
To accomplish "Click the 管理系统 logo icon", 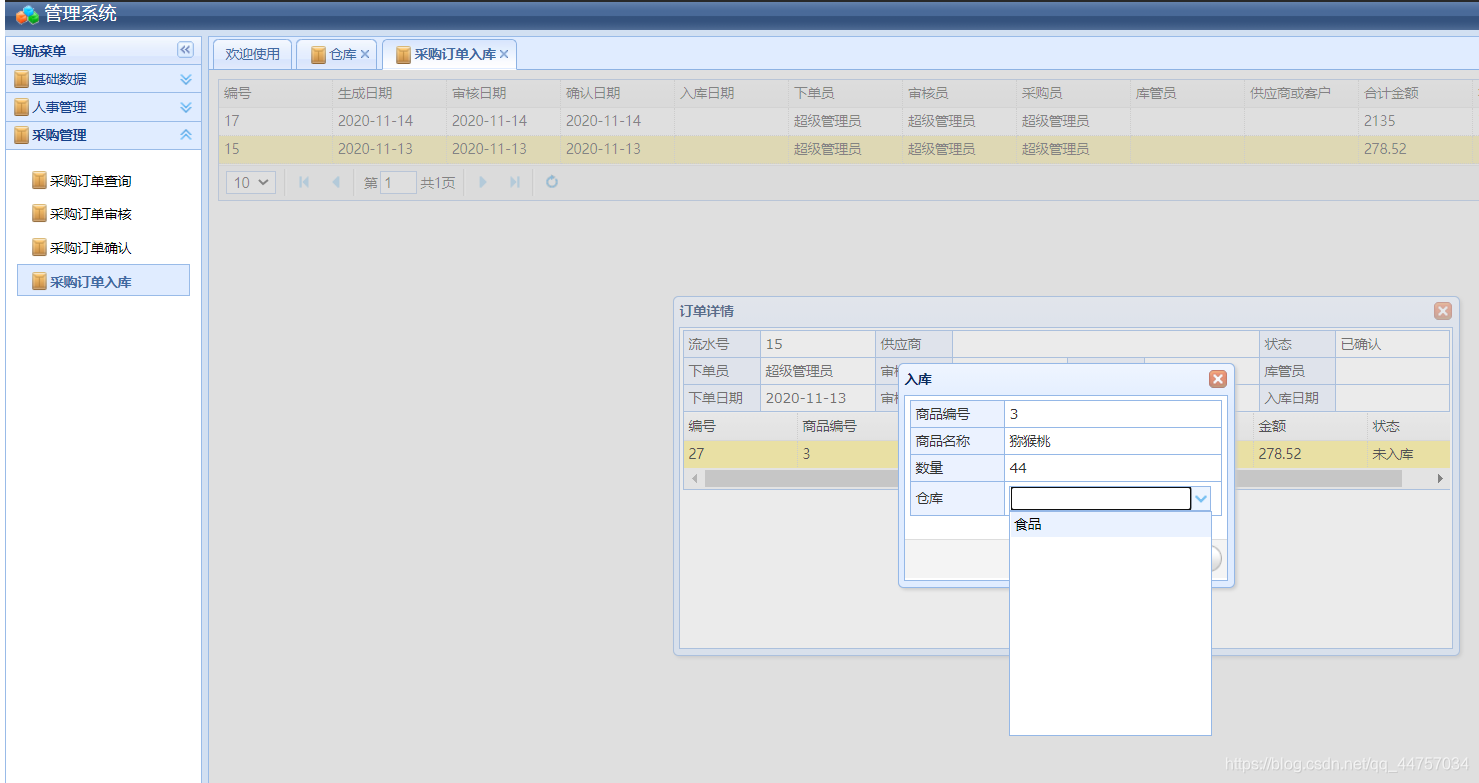I will point(27,14).
